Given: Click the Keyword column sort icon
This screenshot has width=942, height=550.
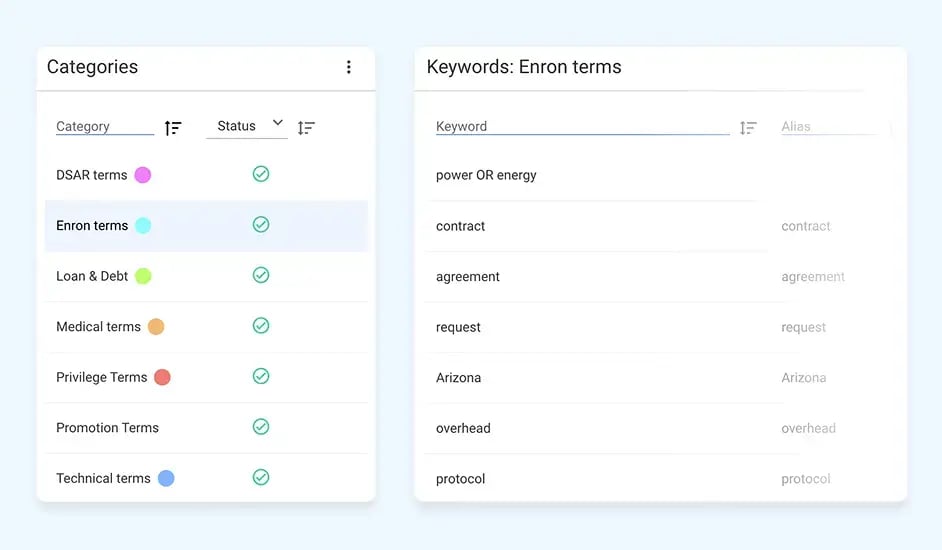Looking at the screenshot, I should tap(747, 128).
